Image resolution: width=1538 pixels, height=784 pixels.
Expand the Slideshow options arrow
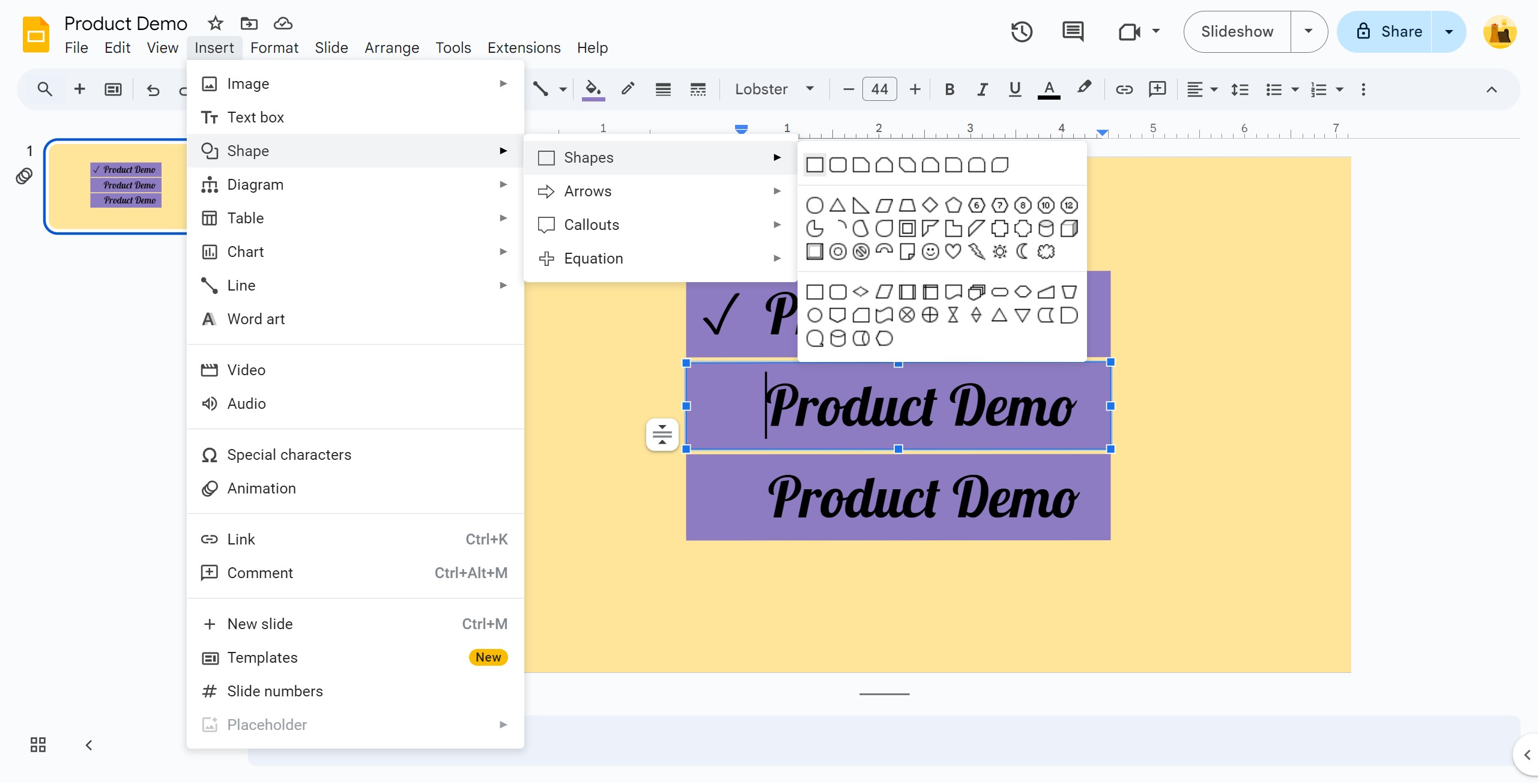point(1309,31)
